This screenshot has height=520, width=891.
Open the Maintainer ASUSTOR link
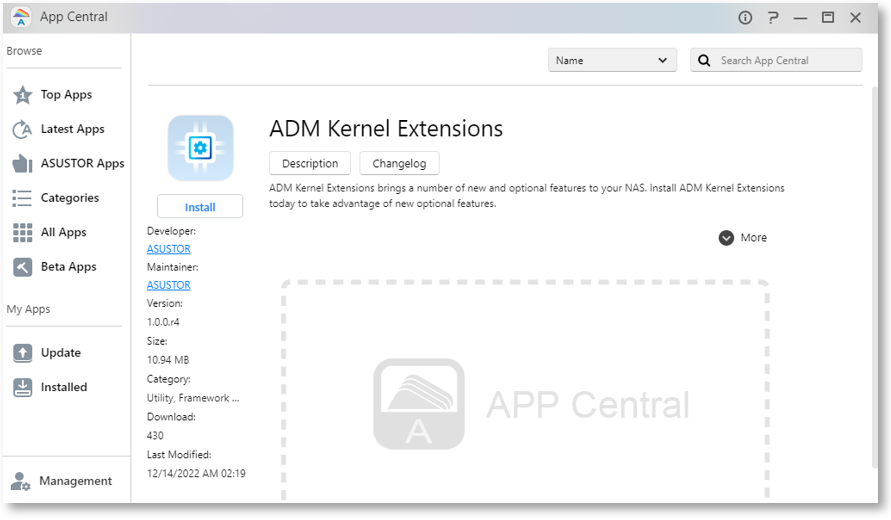169,285
